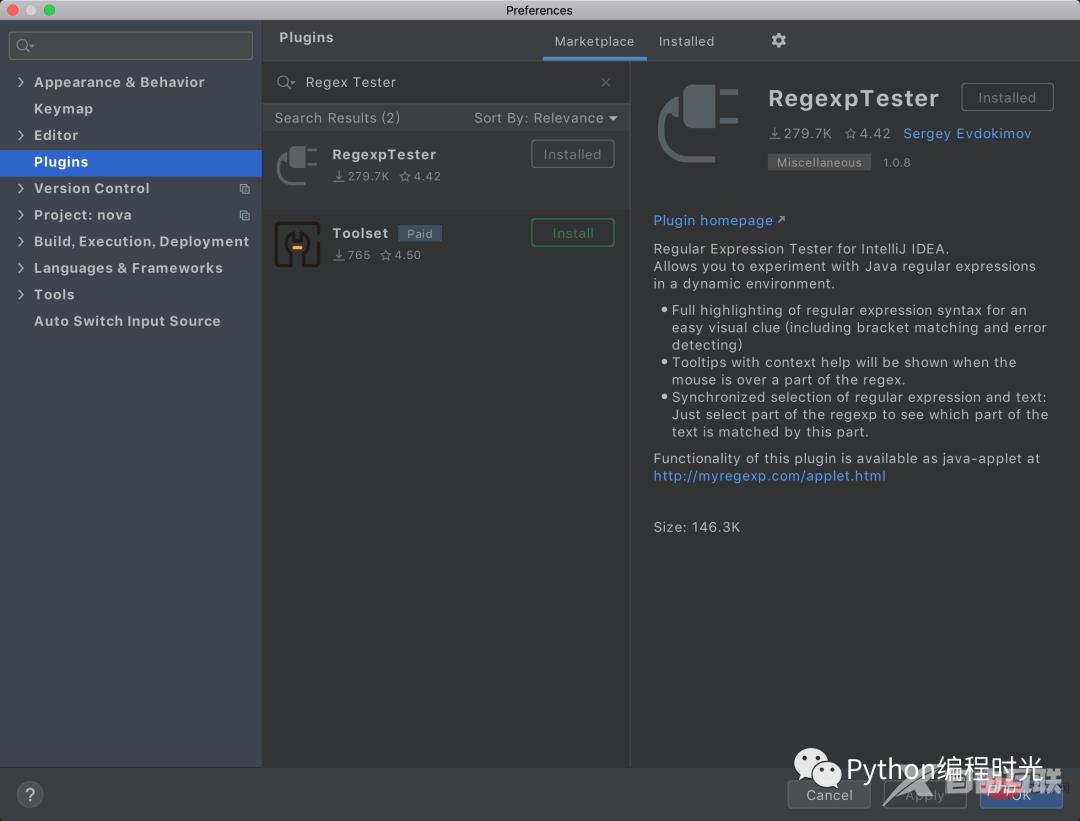The width and height of the screenshot is (1080, 821).
Task: Click the large RegexpTester icon in details panel
Action: [697, 122]
